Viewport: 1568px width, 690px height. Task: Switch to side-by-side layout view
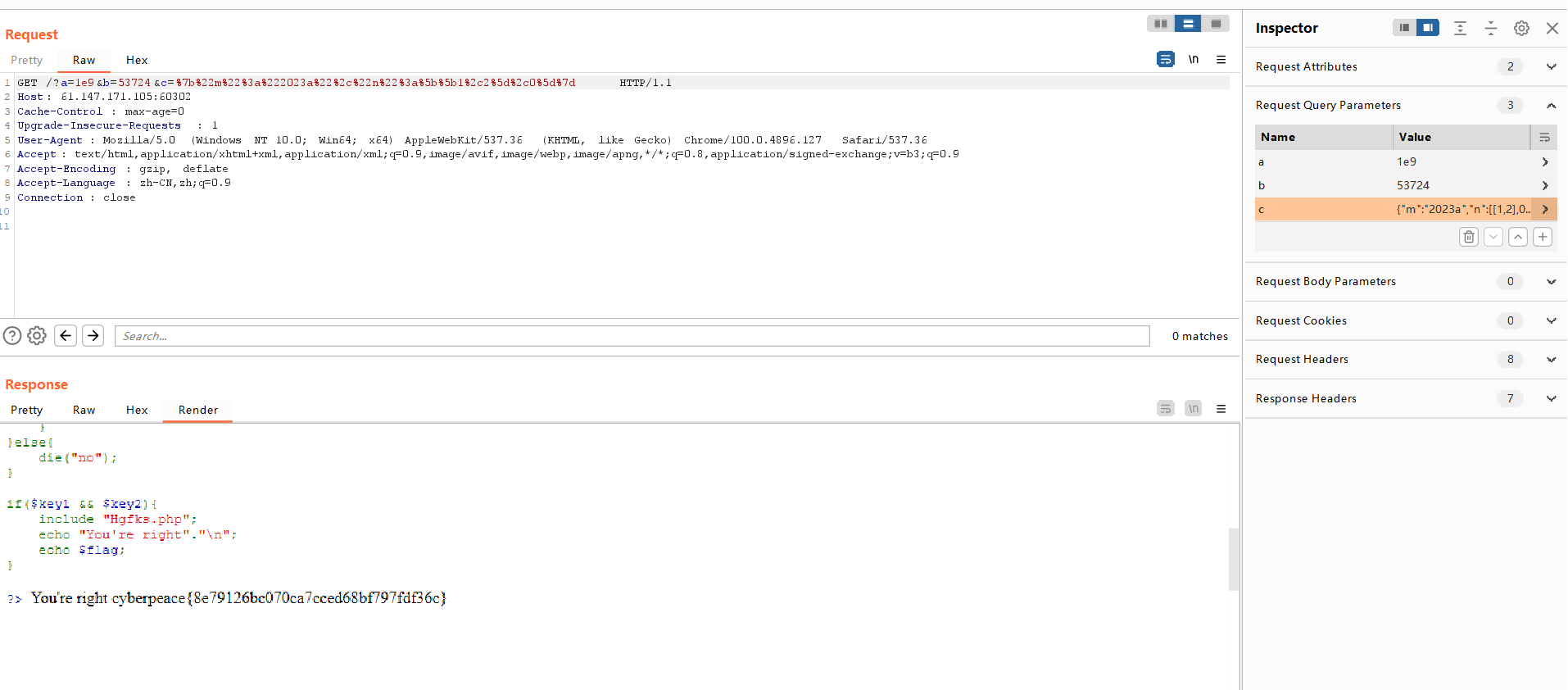pos(1160,24)
